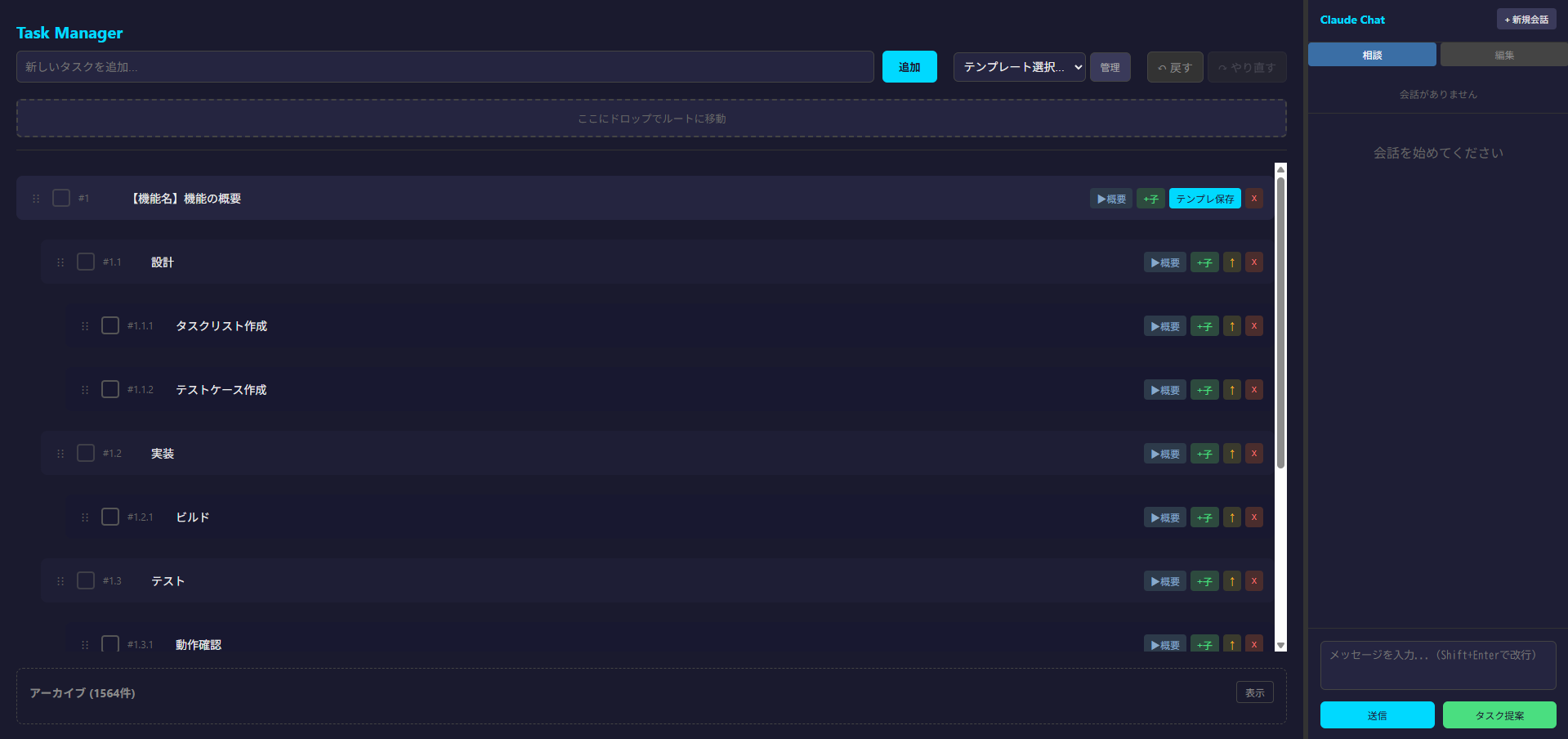The height and width of the screenshot is (739, 1568).
Task: Delete the テストケース作成 task
Action: (x=1254, y=390)
